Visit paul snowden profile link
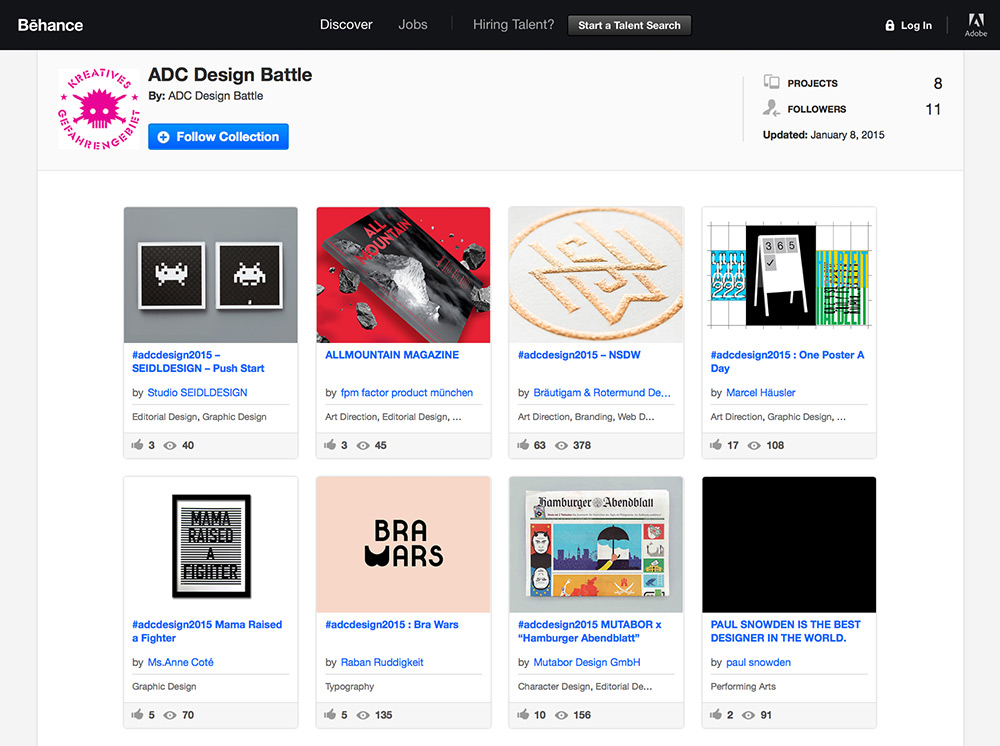This screenshot has width=1000, height=746. tap(758, 662)
